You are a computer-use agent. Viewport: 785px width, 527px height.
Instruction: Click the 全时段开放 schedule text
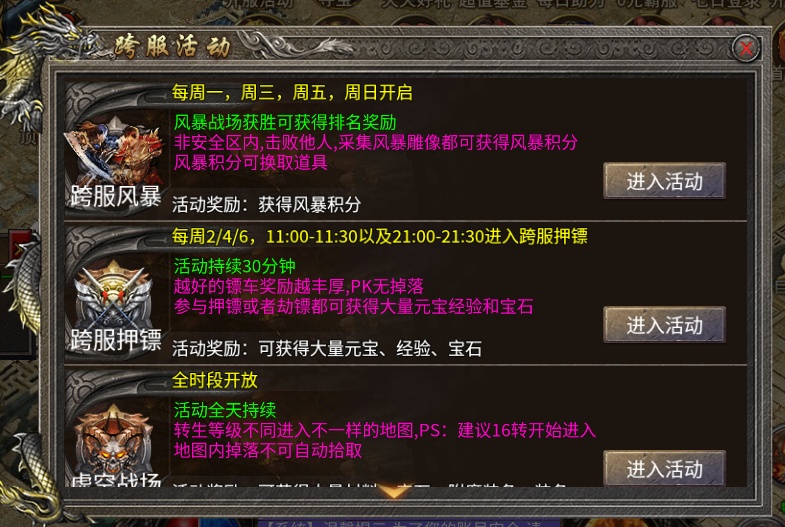click(215, 380)
